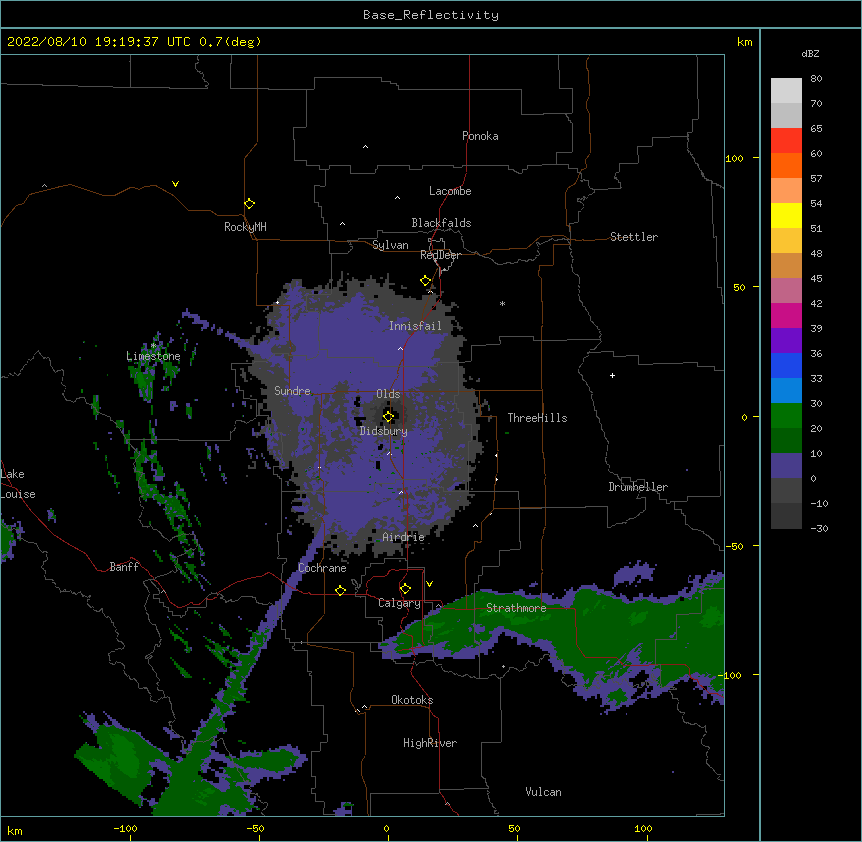The width and height of the screenshot is (862, 842).
Task: Click the Calgary city label
Action: tap(399, 603)
